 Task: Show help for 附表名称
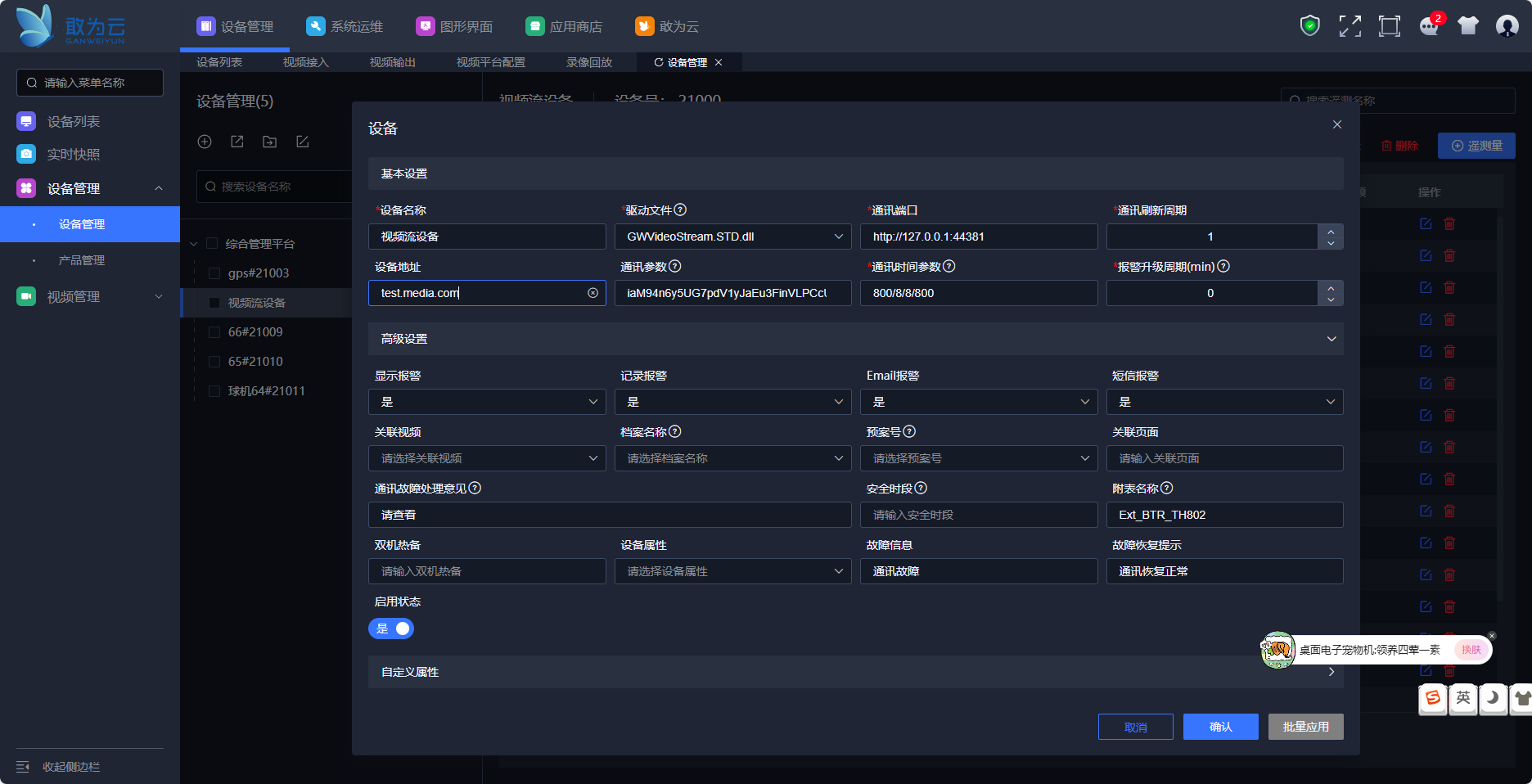[1167, 488]
